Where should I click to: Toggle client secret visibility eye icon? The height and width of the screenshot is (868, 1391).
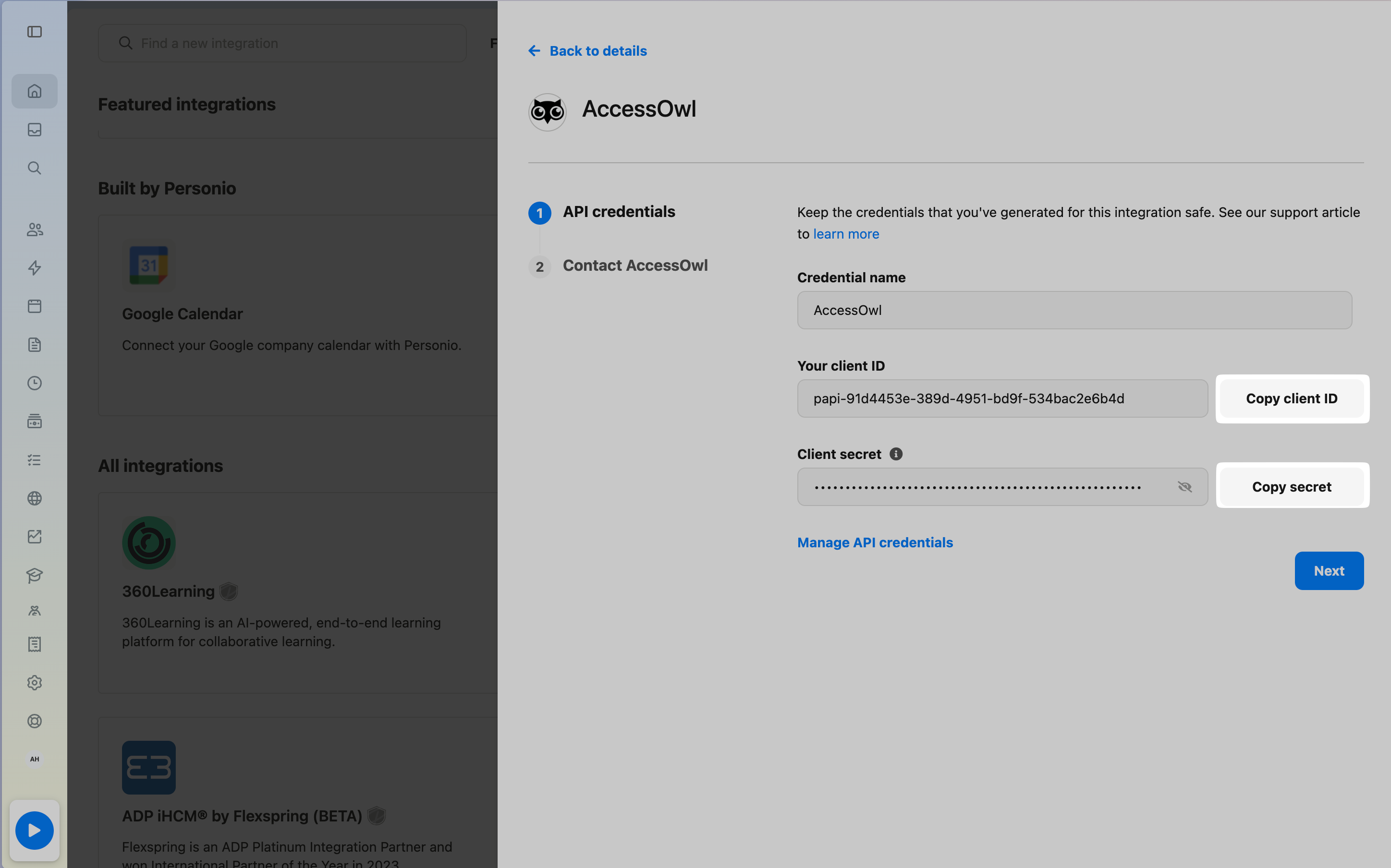1184,487
